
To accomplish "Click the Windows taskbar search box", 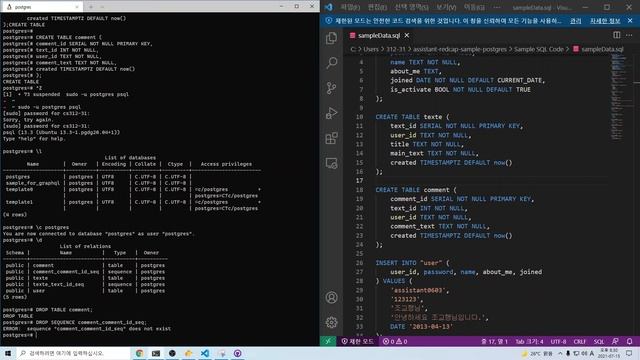I will pyautogui.click(x=73, y=353).
